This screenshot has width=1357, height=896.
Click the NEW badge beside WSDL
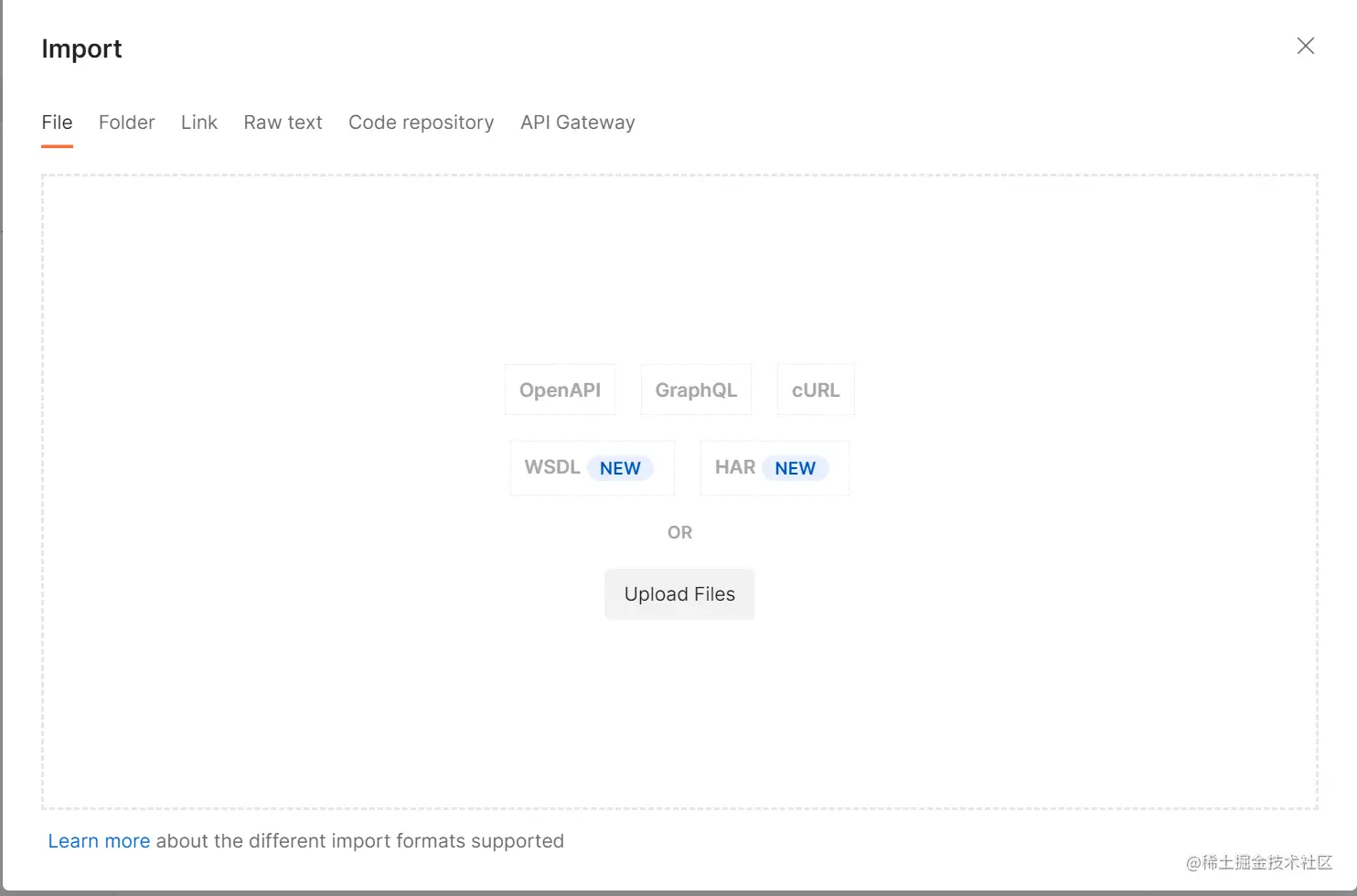click(x=620, y=468)
